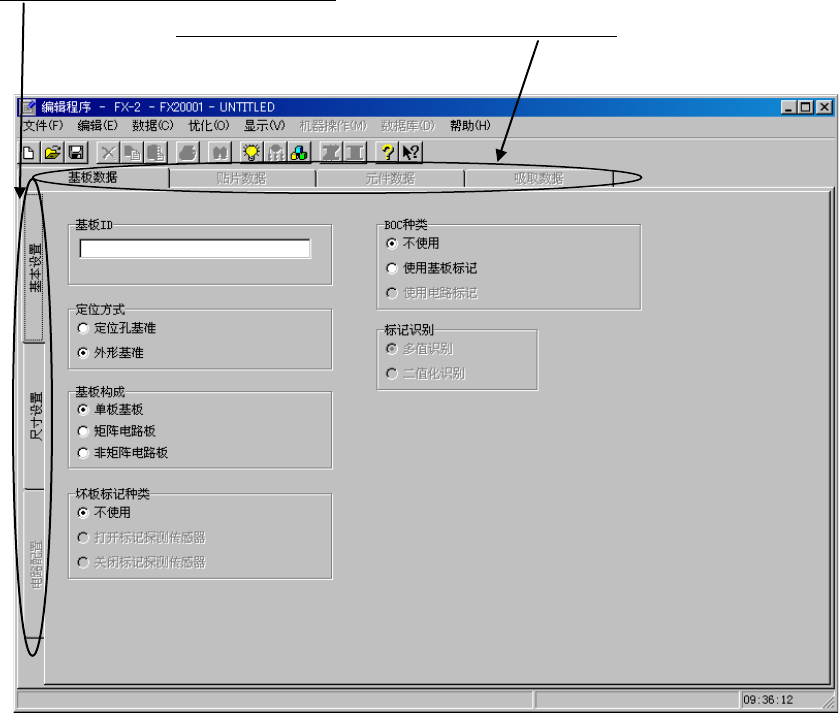839x713 pixels.
Task: Switch to the 基板数据 tab
Action: coord(93,178)
